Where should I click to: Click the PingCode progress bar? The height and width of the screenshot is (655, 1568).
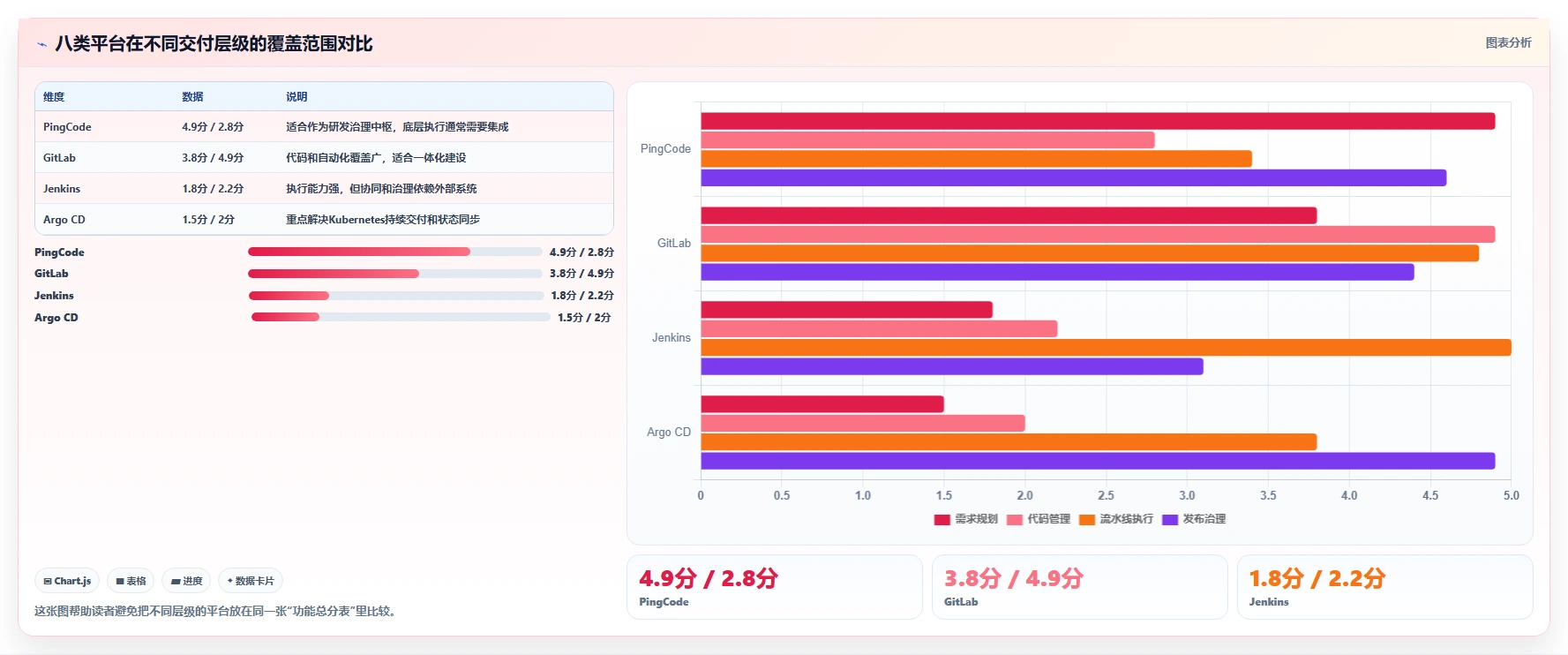(394, 252)
